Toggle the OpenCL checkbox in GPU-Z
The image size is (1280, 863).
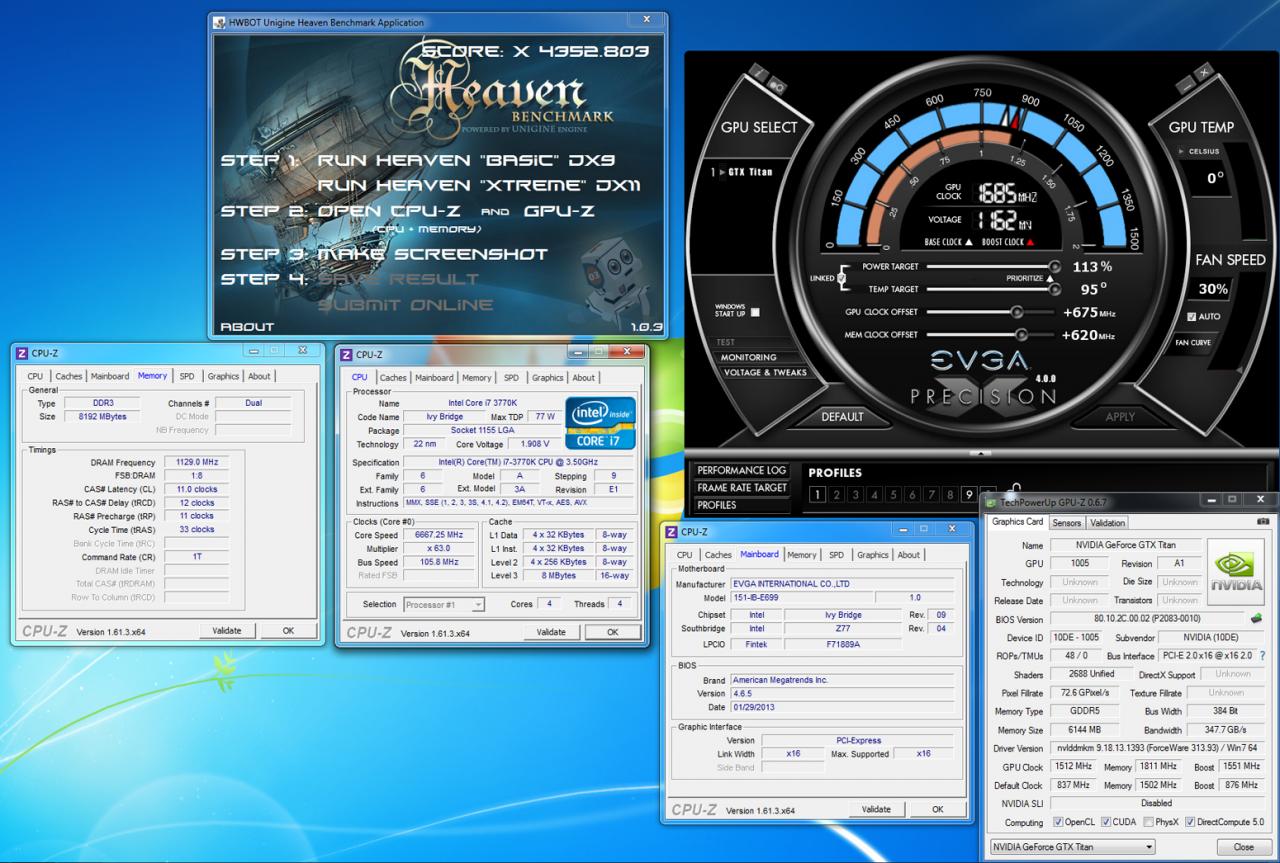click(1058, 822)
